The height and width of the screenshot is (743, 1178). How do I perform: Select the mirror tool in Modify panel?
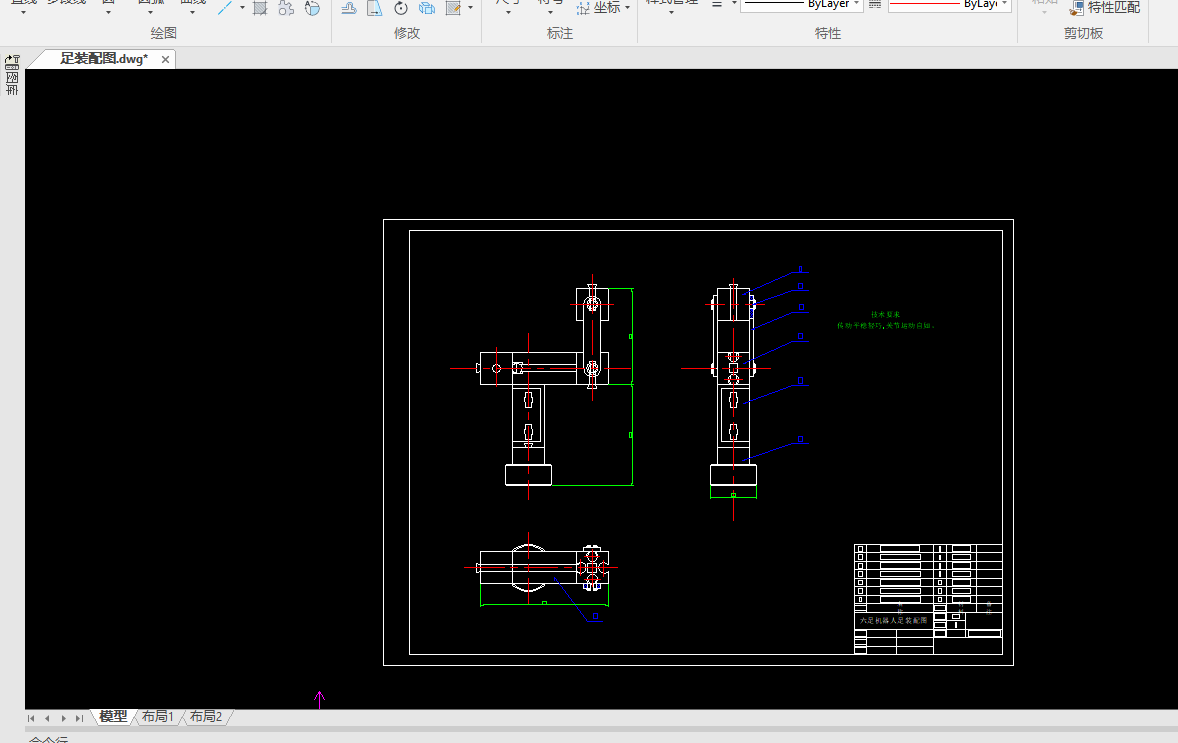(x=375, y=8)
